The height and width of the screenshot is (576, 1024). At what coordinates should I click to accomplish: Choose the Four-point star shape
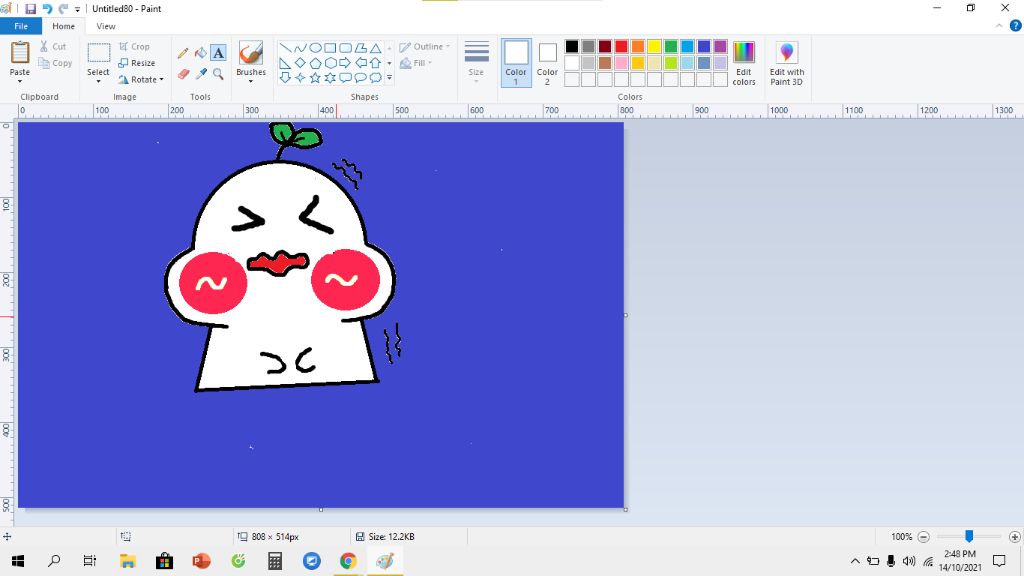coord(300,78)
